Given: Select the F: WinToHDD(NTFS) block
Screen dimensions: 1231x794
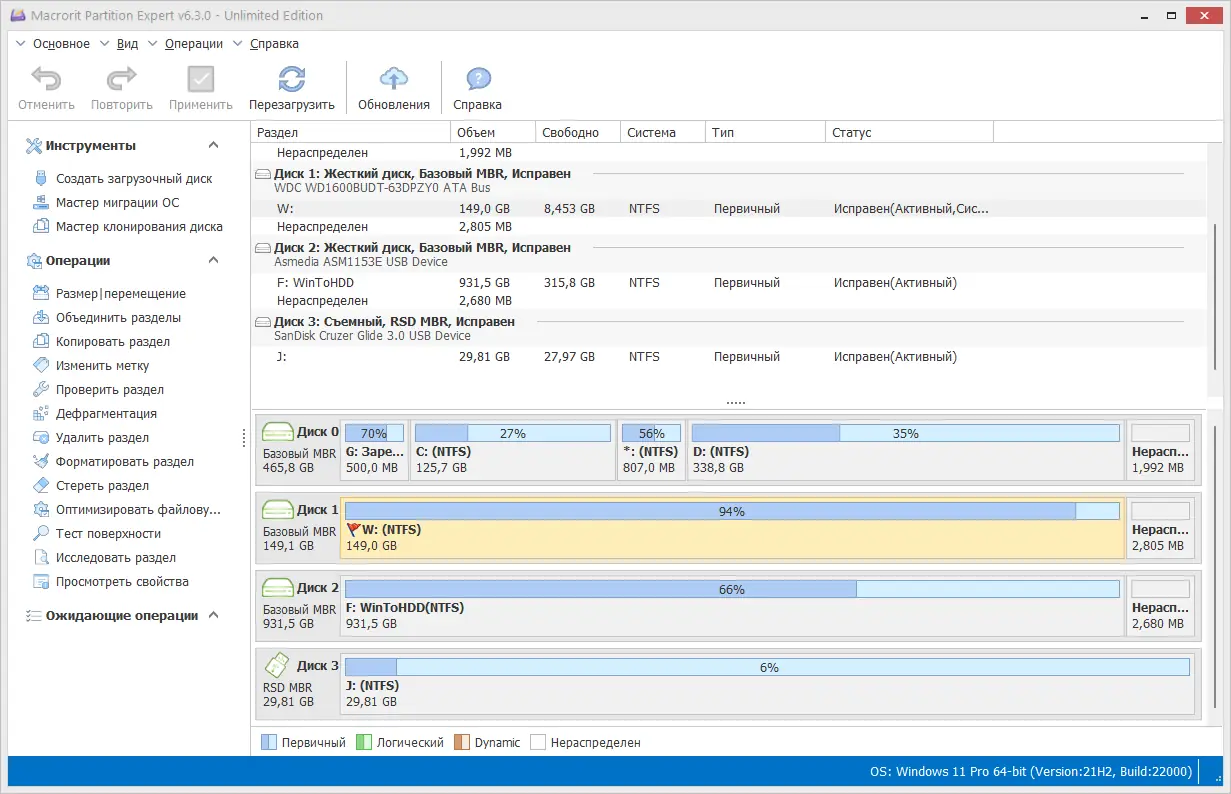Looking at the screenshot, I should tap(732, 604).
